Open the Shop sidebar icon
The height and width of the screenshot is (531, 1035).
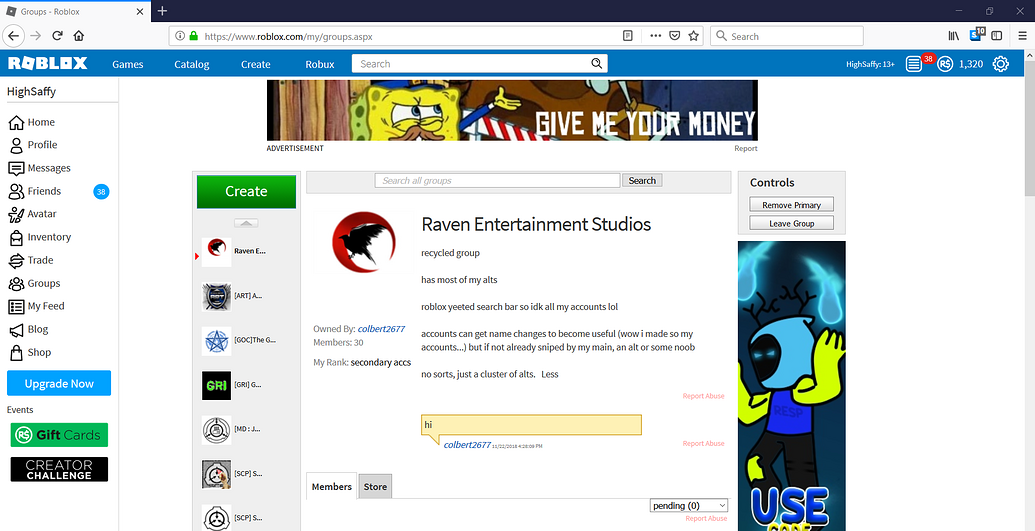(x=17, y=353)
